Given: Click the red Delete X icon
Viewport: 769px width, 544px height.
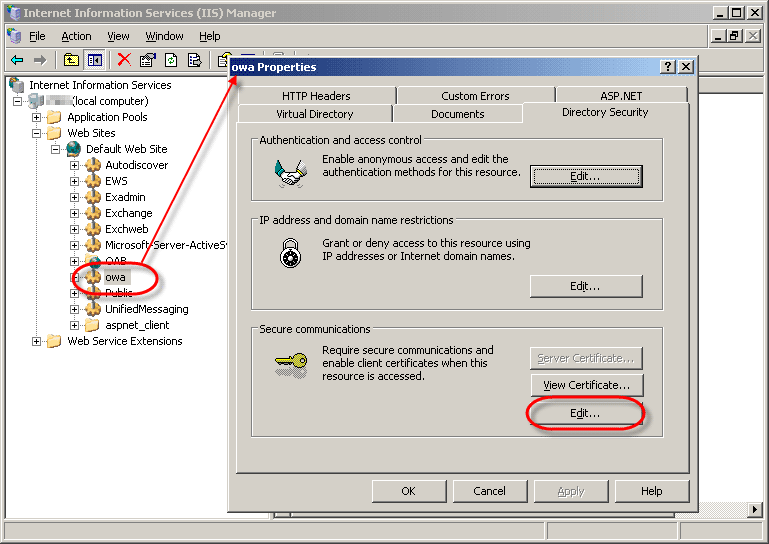Looking at the screenshot, I should click(124, 60).
